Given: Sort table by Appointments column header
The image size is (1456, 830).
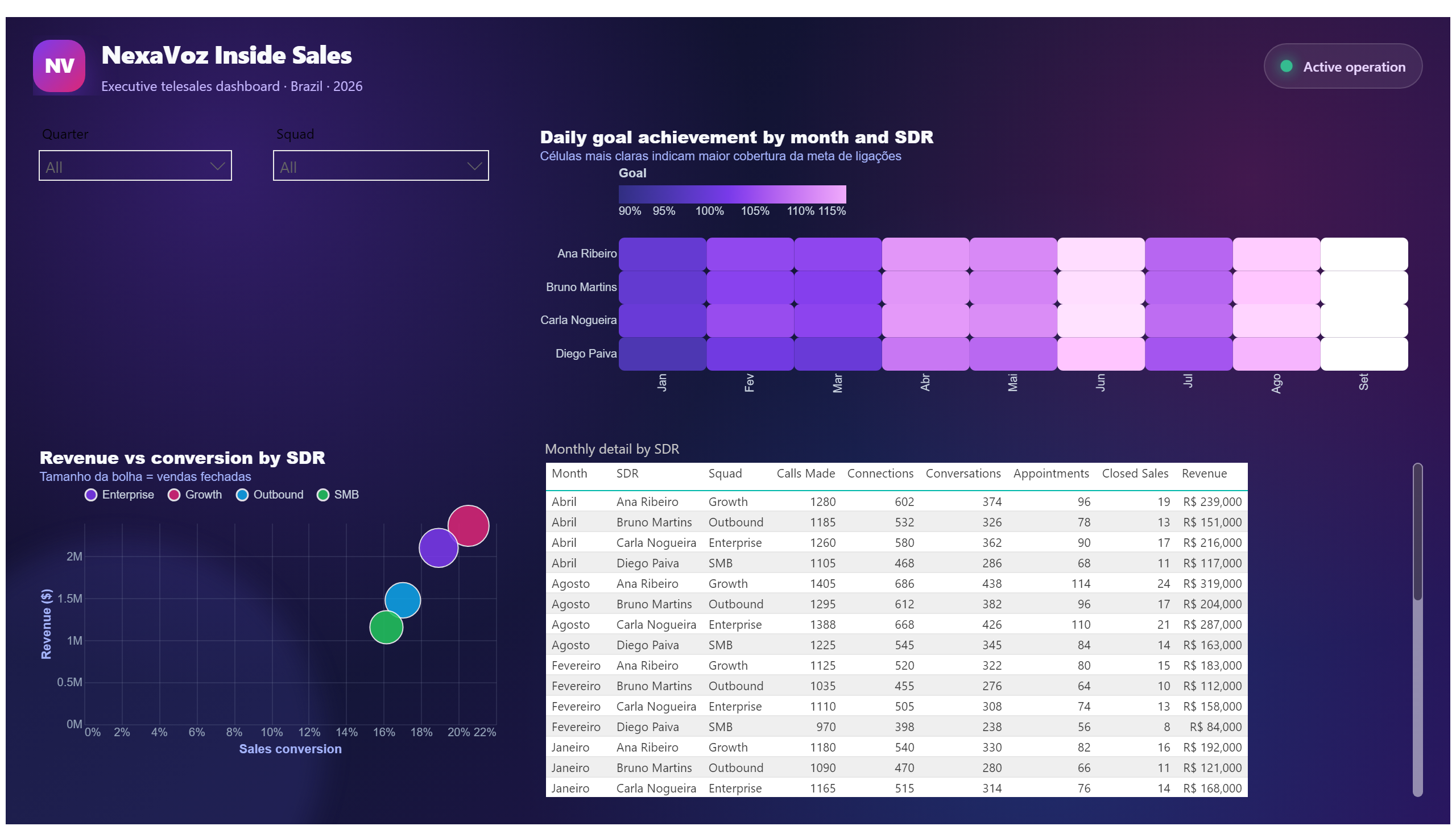Looking at the screenshot, I should 1050,474.
